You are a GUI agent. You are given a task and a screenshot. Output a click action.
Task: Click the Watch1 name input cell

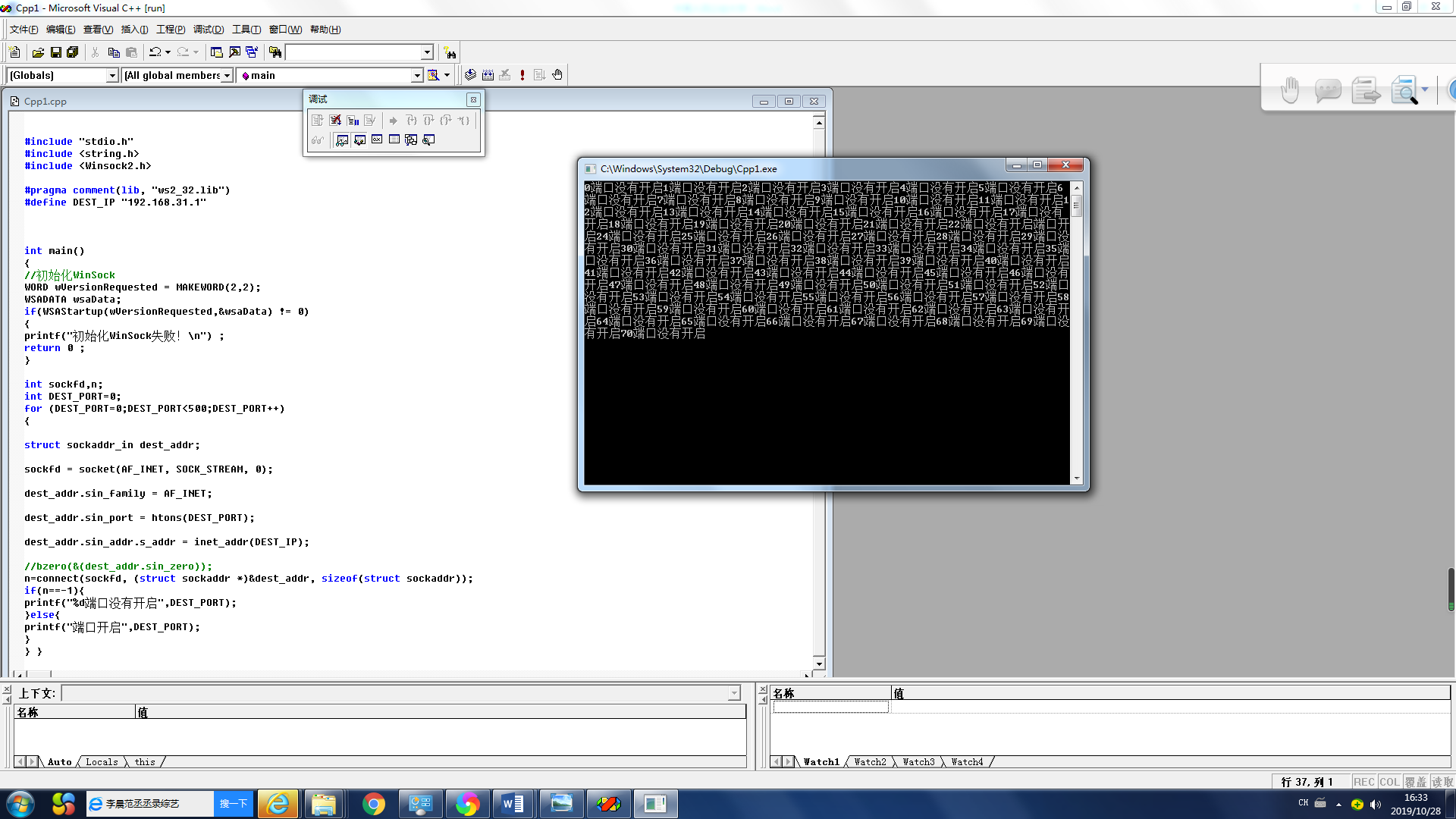(830, 707)
